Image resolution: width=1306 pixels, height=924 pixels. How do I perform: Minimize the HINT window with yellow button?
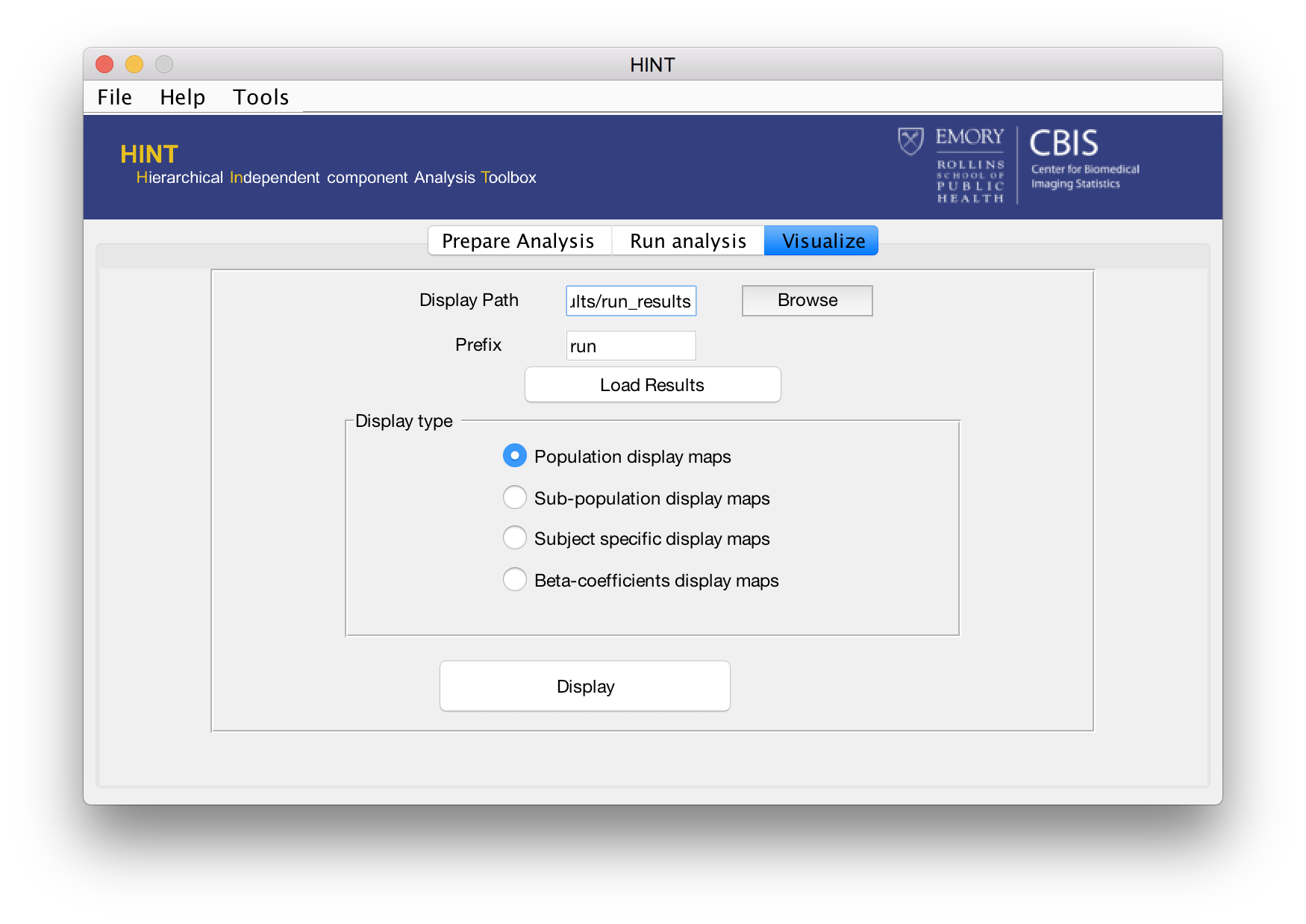(134, 65)
